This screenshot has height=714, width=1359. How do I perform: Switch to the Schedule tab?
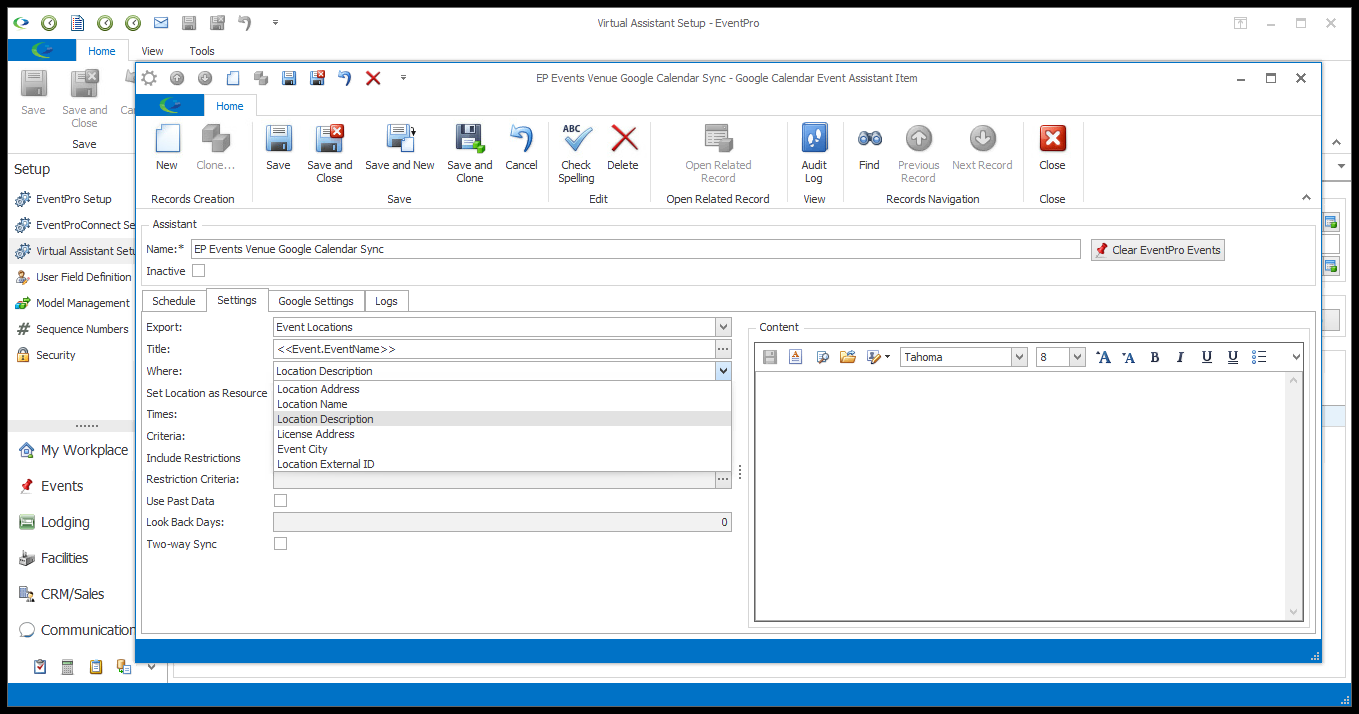click(174, 301)
